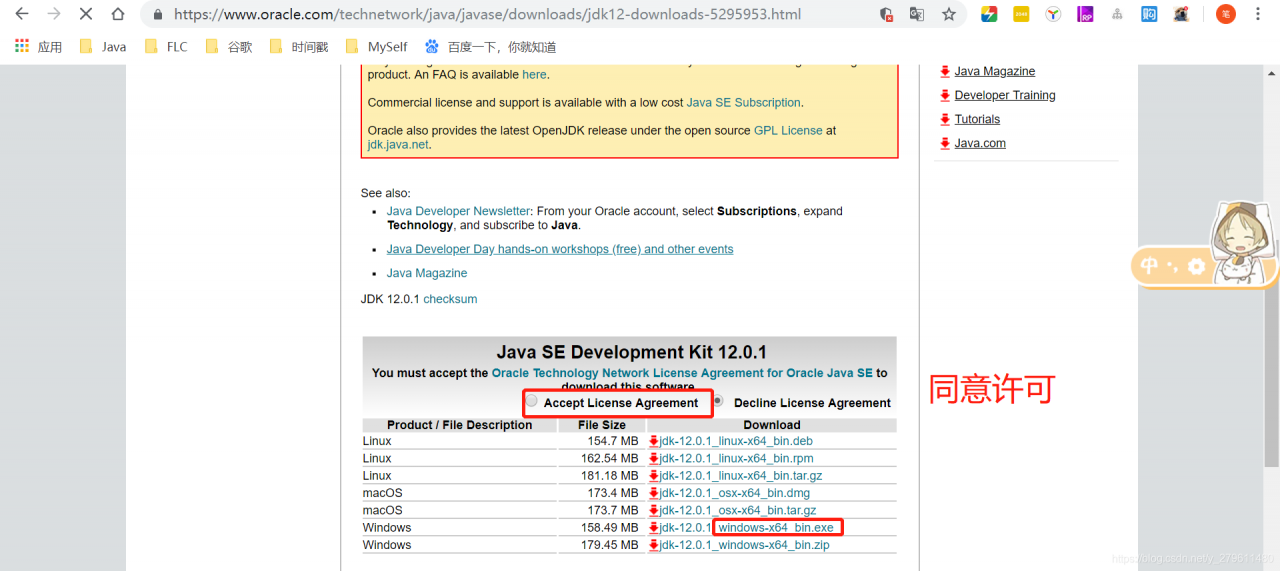
Task: Open the Java bookmarks folder
Action: (102, 47)
